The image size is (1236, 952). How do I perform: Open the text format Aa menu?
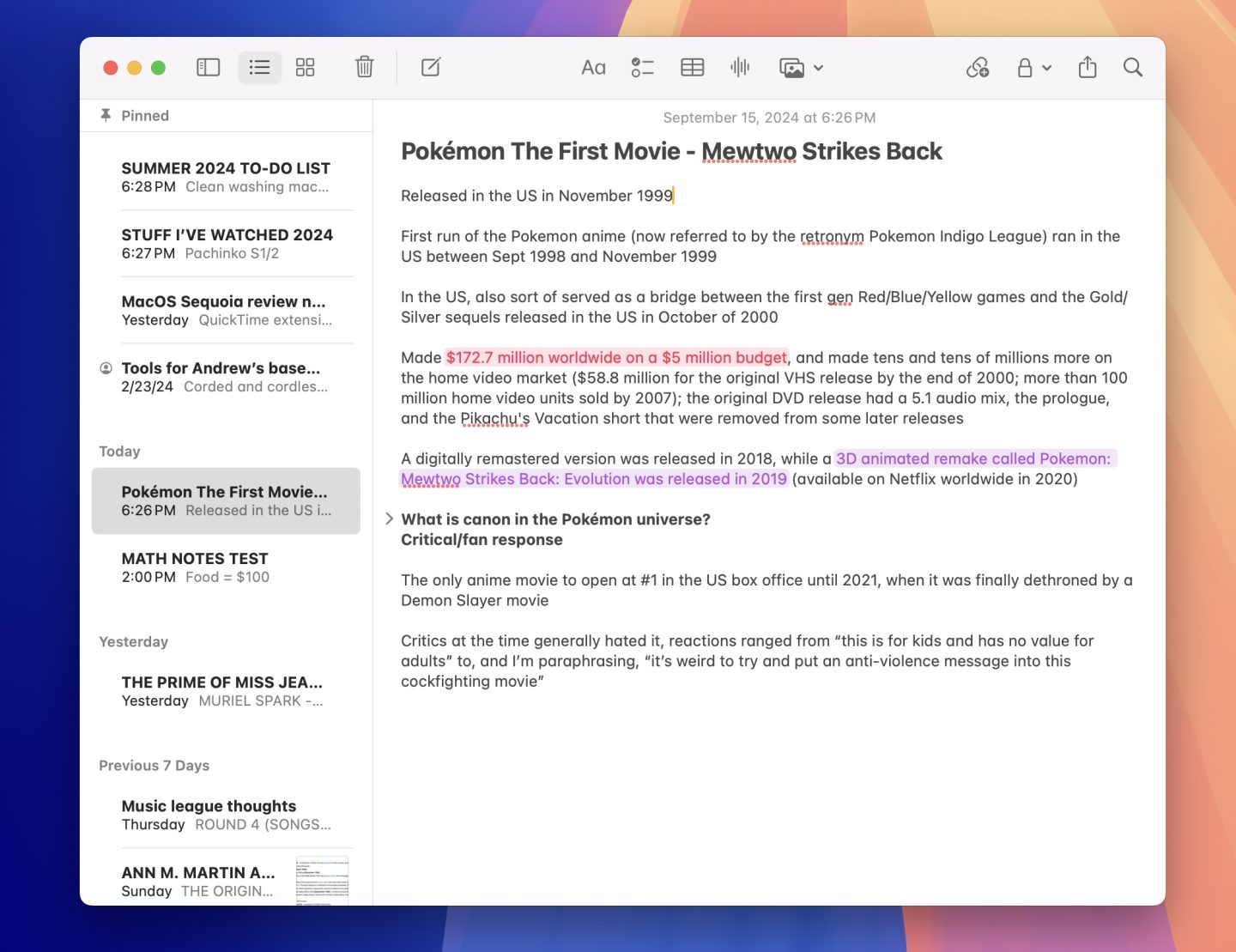pyautogui.click(x=593, y=68)
